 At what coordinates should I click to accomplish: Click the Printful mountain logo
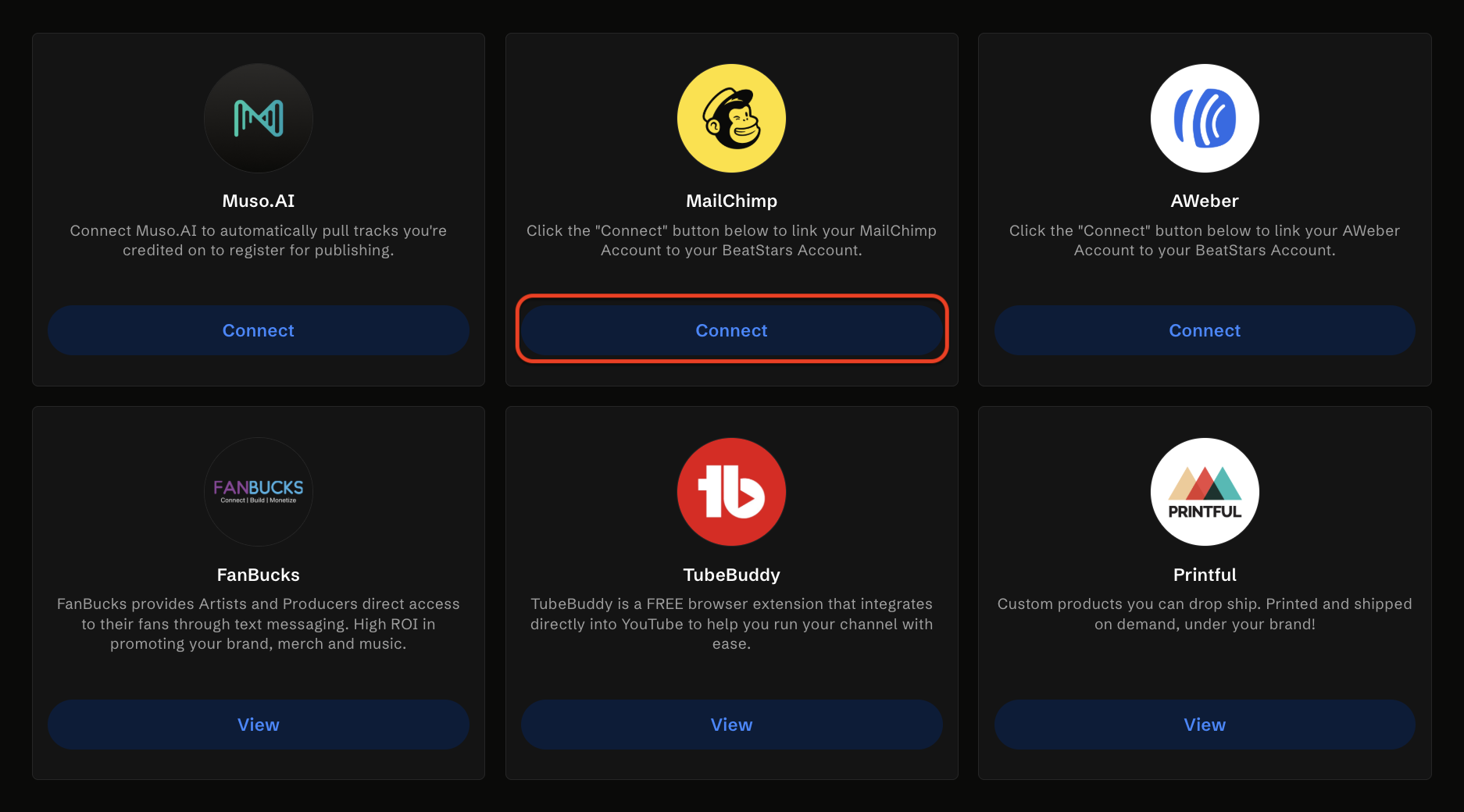click(x=1205, y=492)
